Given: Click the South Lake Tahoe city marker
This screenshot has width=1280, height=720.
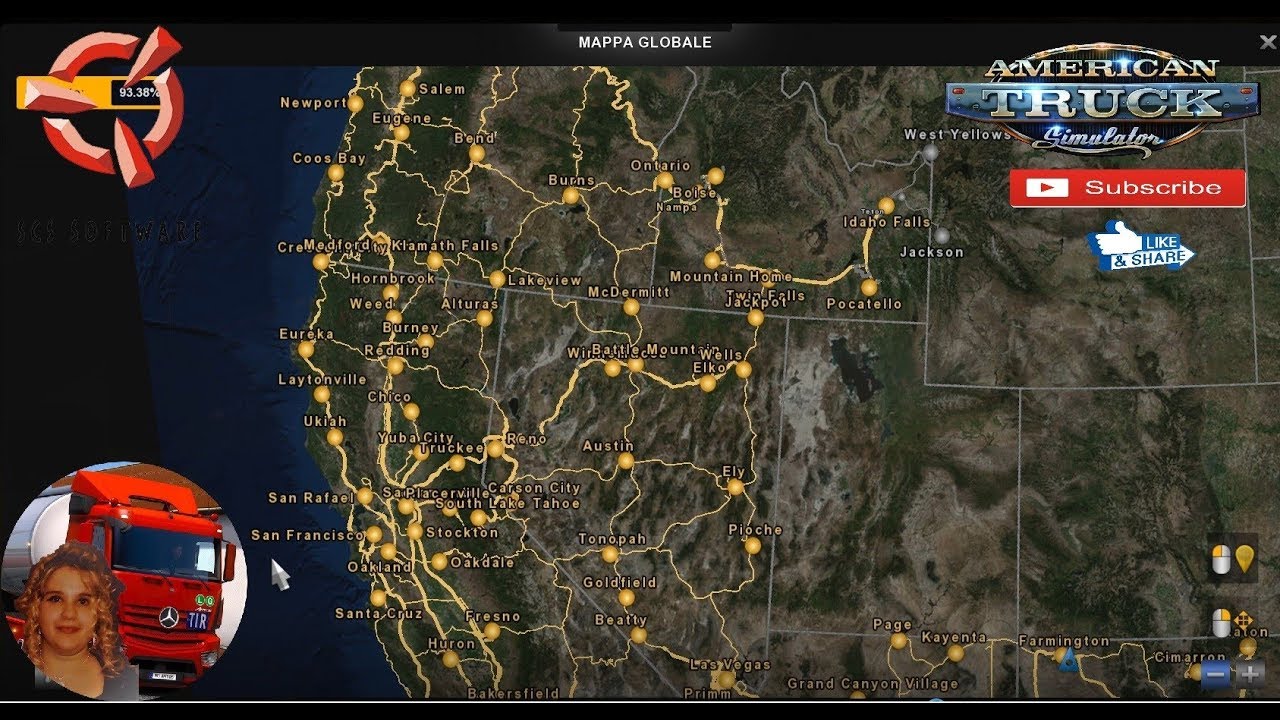Looking at the screenshot, I should [x=478, y=518].
